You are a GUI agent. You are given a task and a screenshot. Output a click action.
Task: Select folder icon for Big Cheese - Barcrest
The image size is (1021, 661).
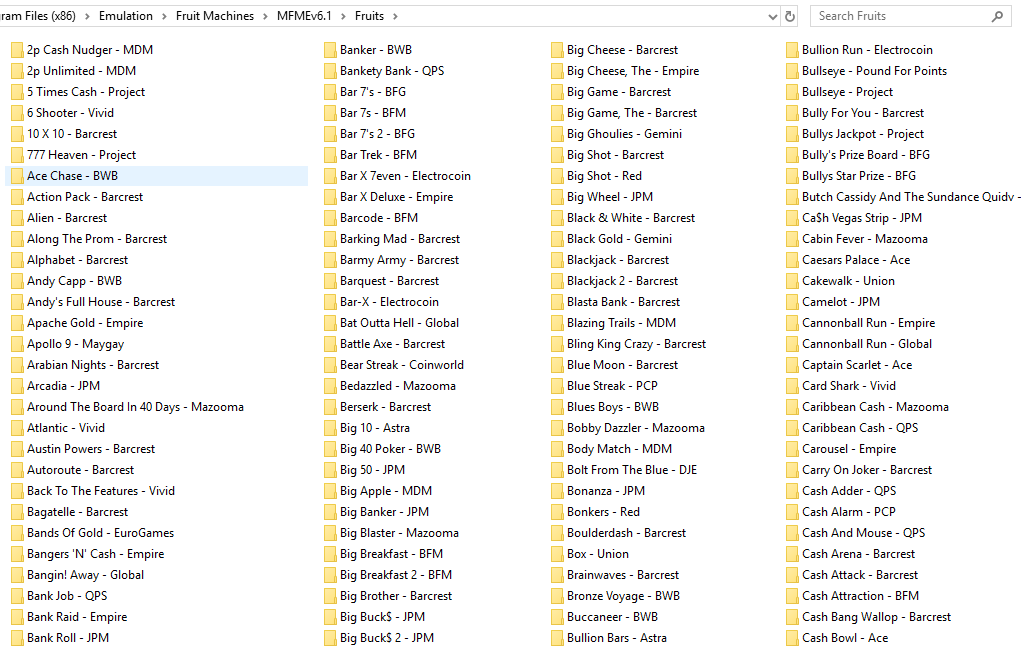point(557,50)
